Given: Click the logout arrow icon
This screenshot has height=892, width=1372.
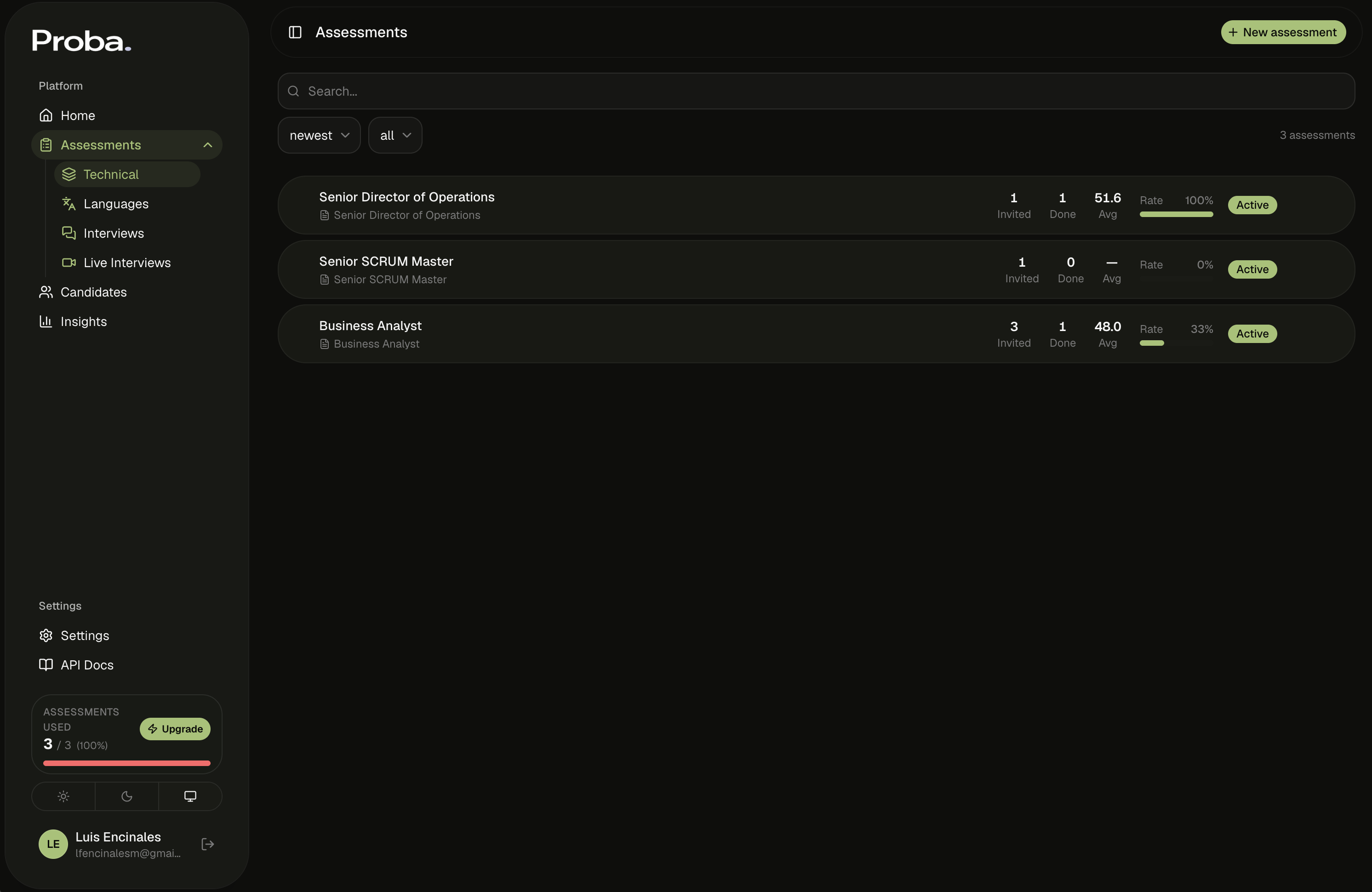Looking at the screenshot, I should point(207,844).
